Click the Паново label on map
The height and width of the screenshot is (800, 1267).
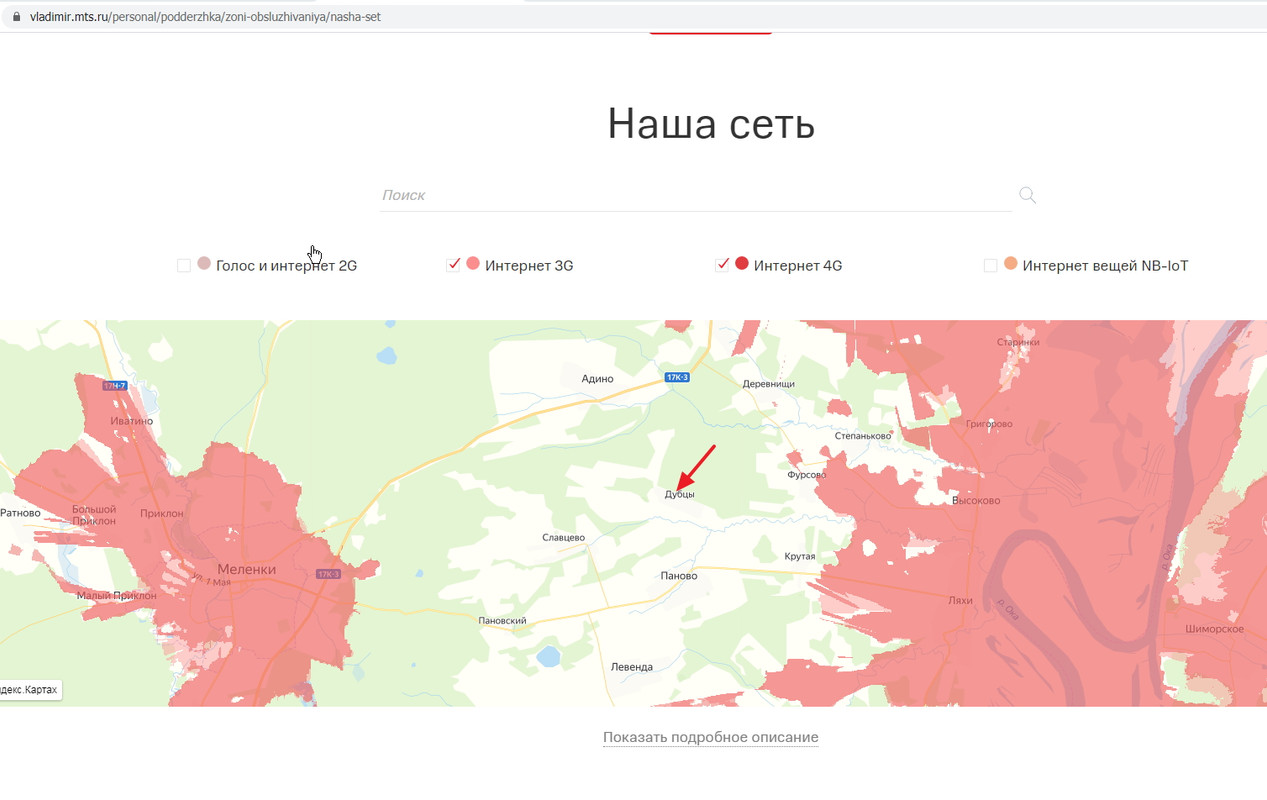(x=679, y=576)
